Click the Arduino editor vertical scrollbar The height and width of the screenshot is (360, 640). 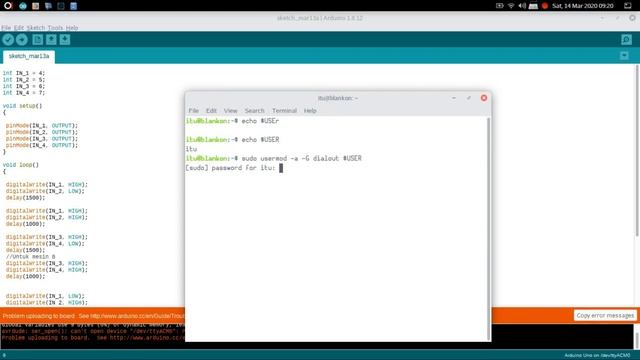(637, 150)
